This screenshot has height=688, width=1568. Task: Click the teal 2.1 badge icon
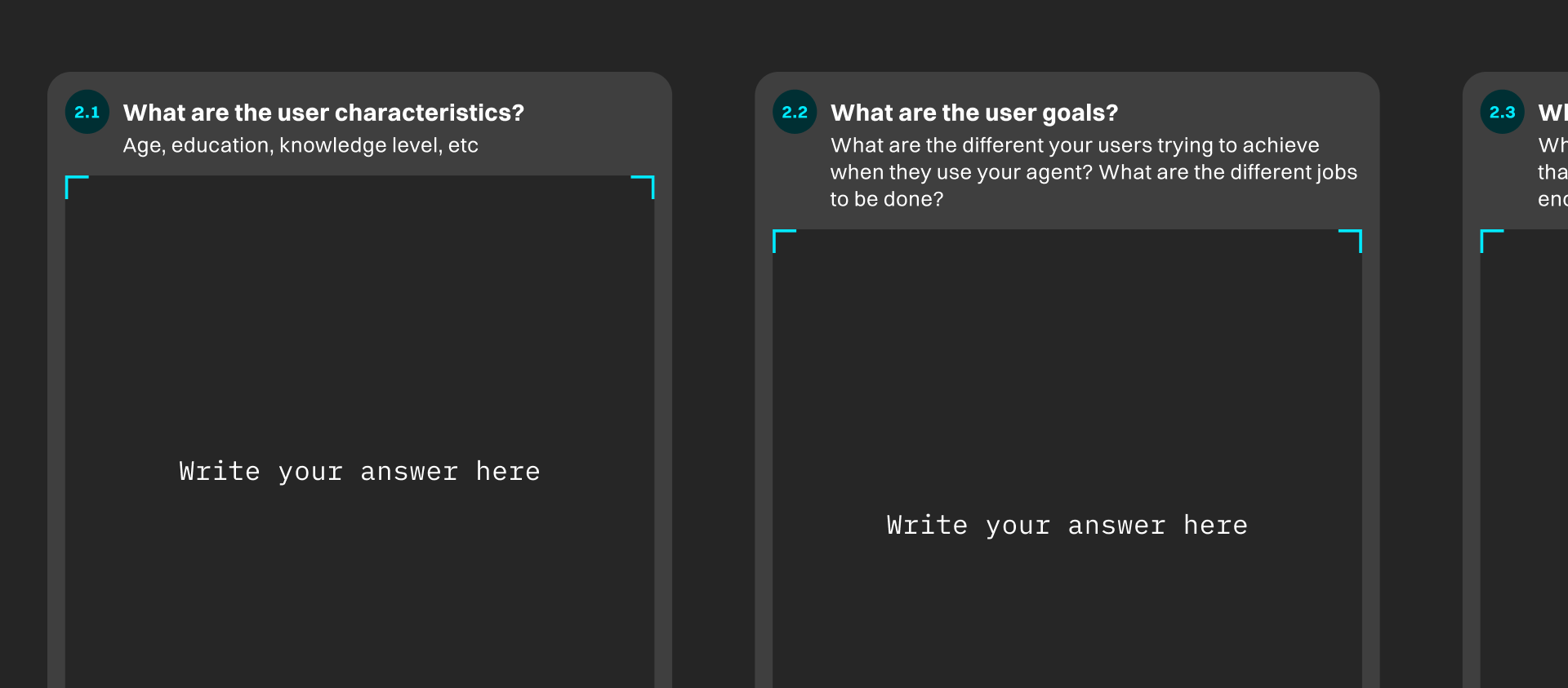(86, 112)
